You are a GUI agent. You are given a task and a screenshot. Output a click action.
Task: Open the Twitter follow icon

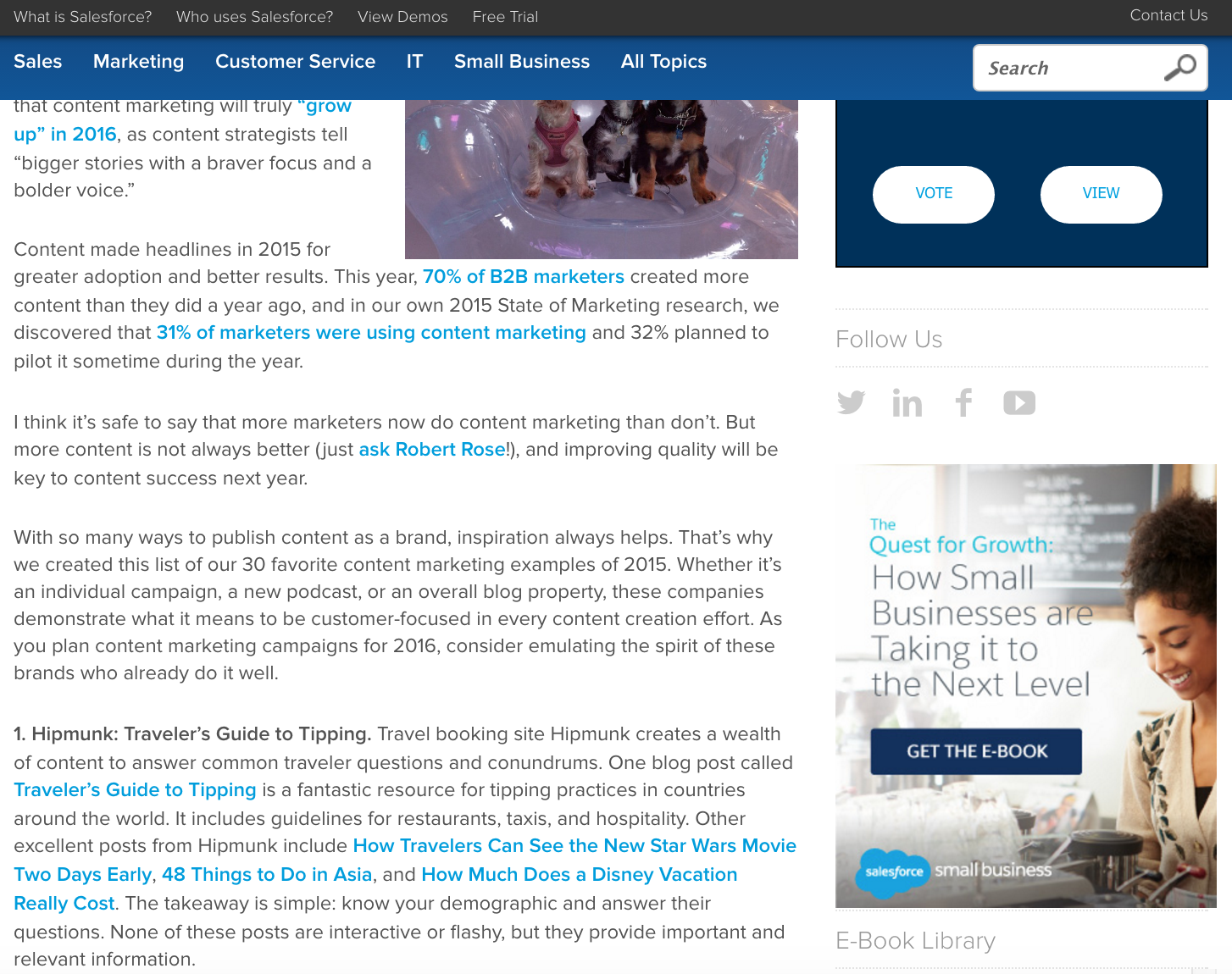(851, 403)
